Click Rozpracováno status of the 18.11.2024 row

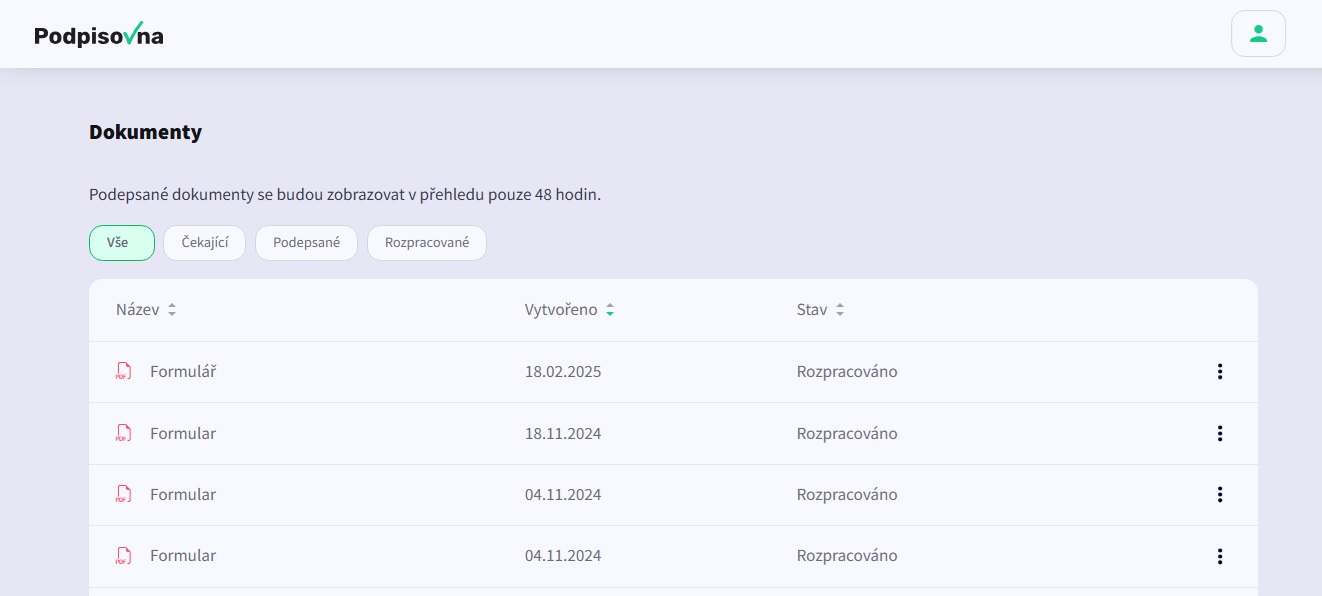pyautogui.click(x=847, y=434)
